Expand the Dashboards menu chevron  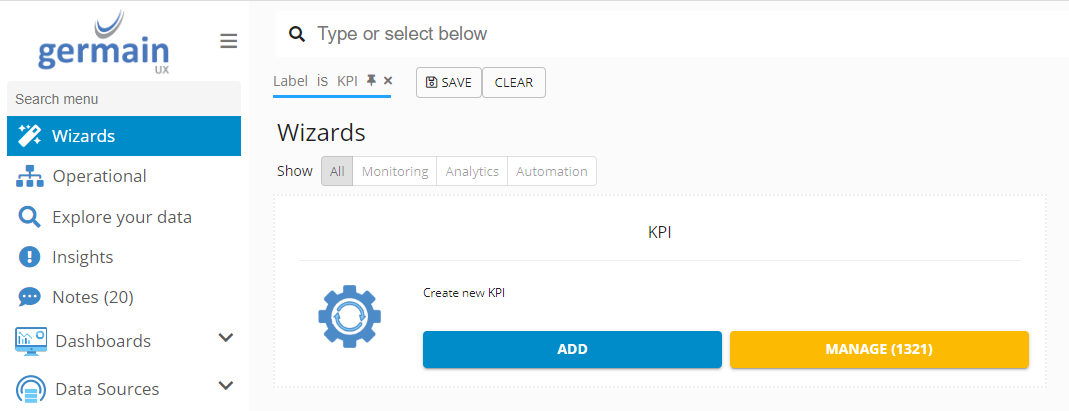point(226,338)
